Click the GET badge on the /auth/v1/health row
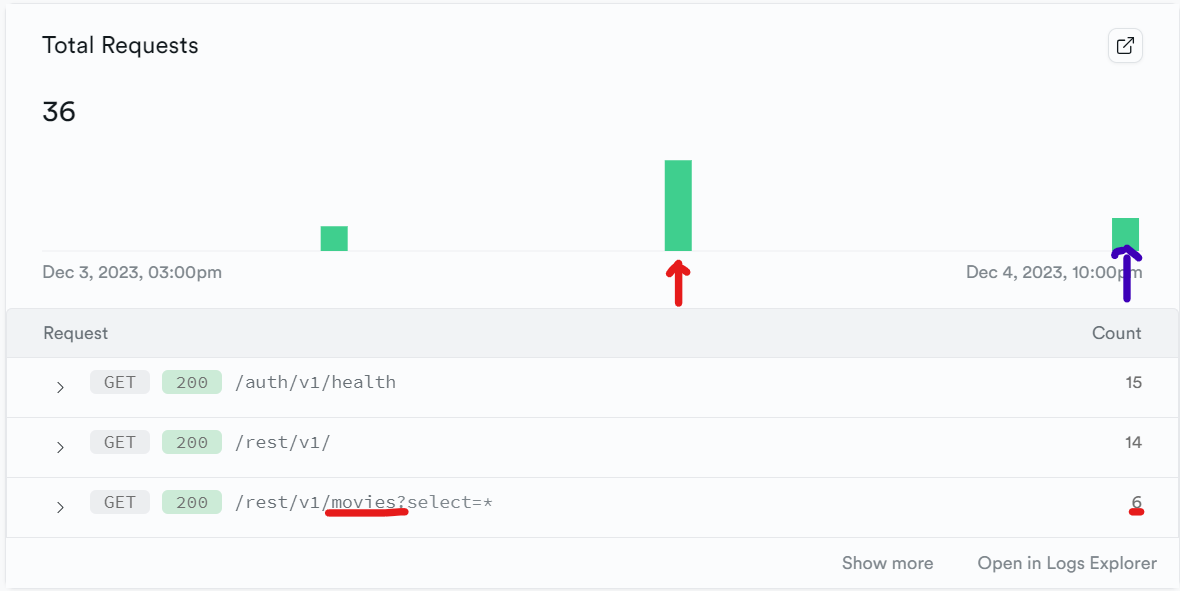1180x591 pixels. (x=119, y=381)
